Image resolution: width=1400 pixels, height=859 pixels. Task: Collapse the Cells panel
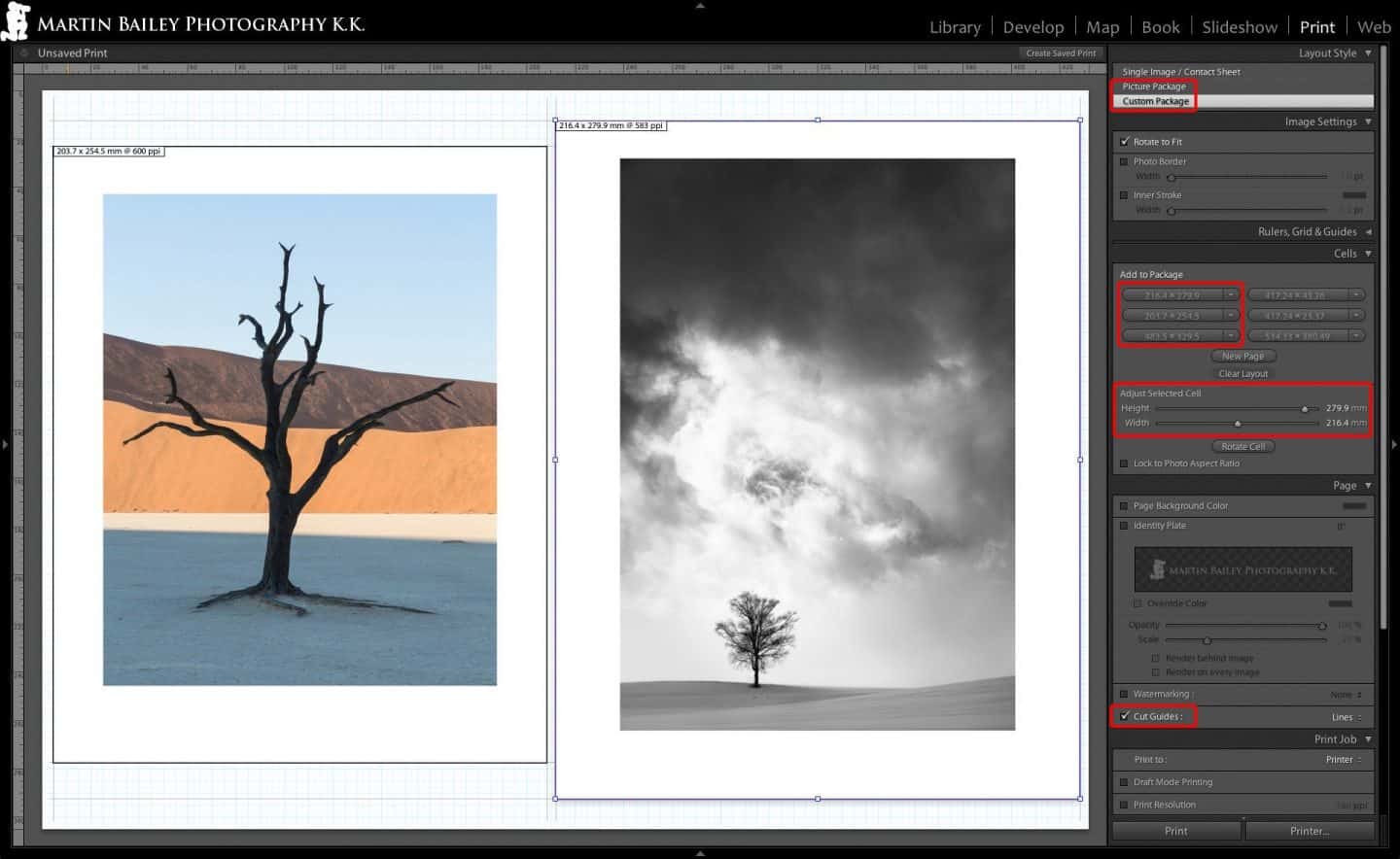[1366, 253]
